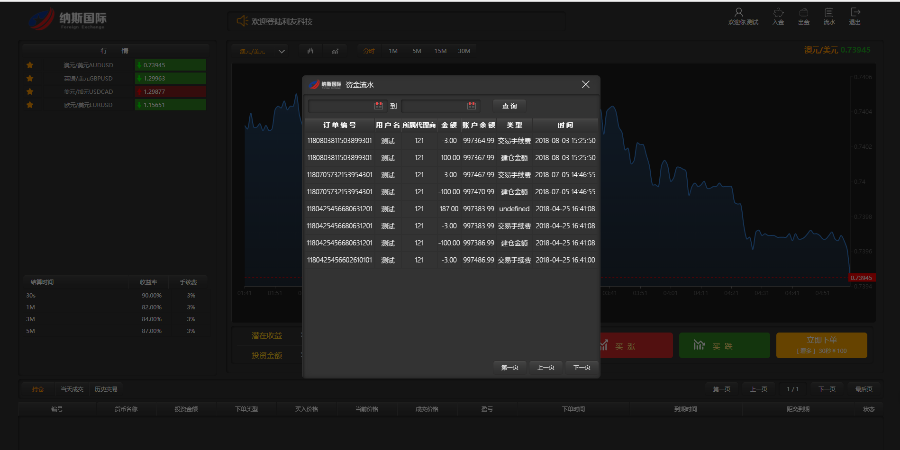The height and width of the screenshot is (450, 900).
Task: Expand the currency pair dropdown above chart
Action: tap(281, 50)
